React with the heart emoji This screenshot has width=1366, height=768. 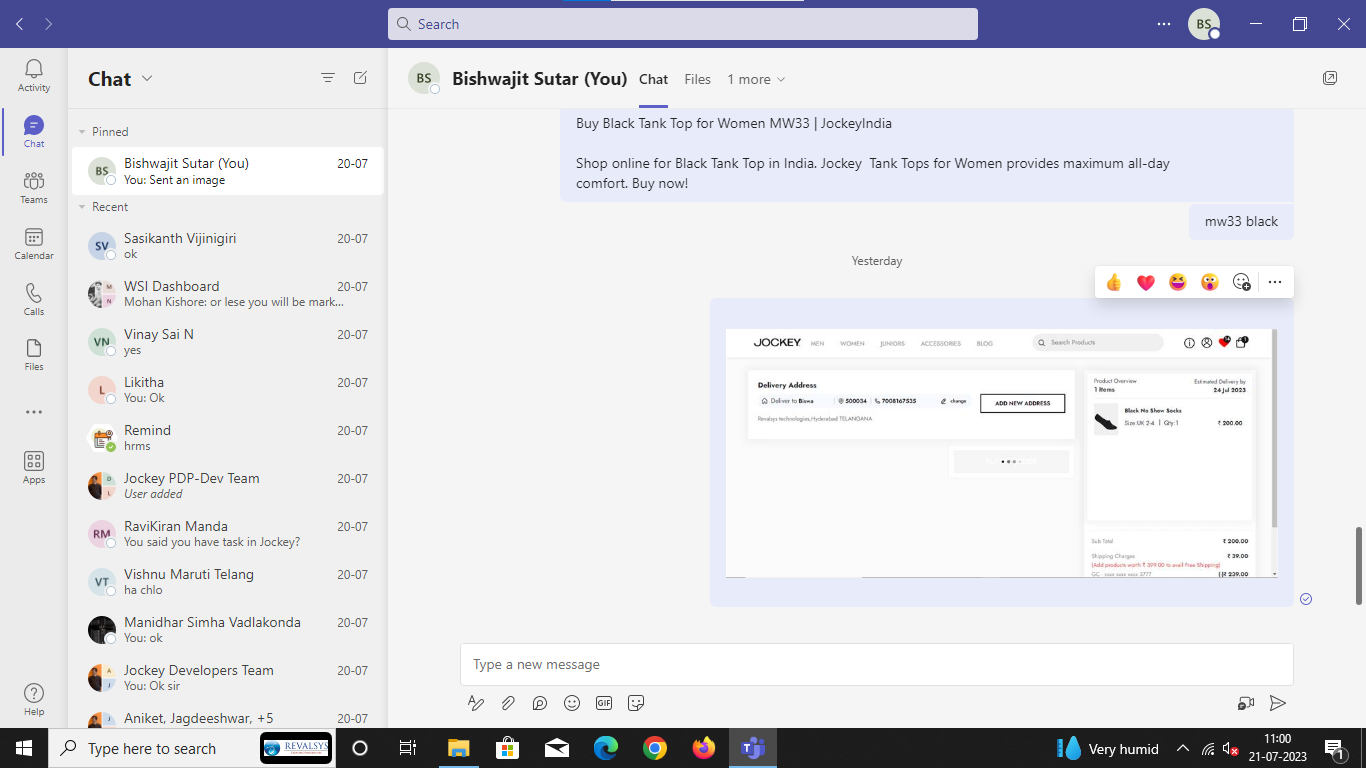[1146, 283]
